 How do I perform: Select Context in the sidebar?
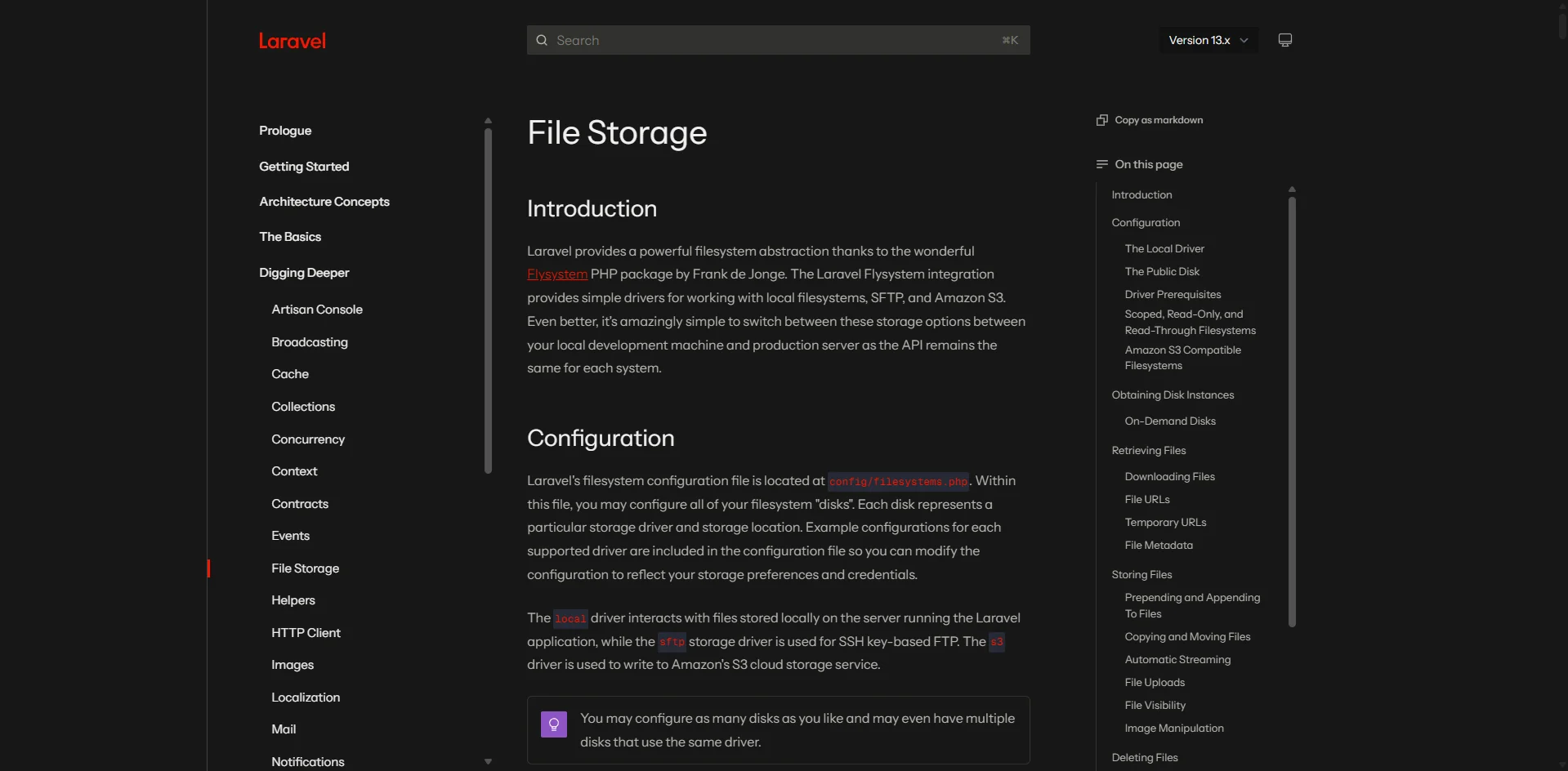click(x=294, y=471)
